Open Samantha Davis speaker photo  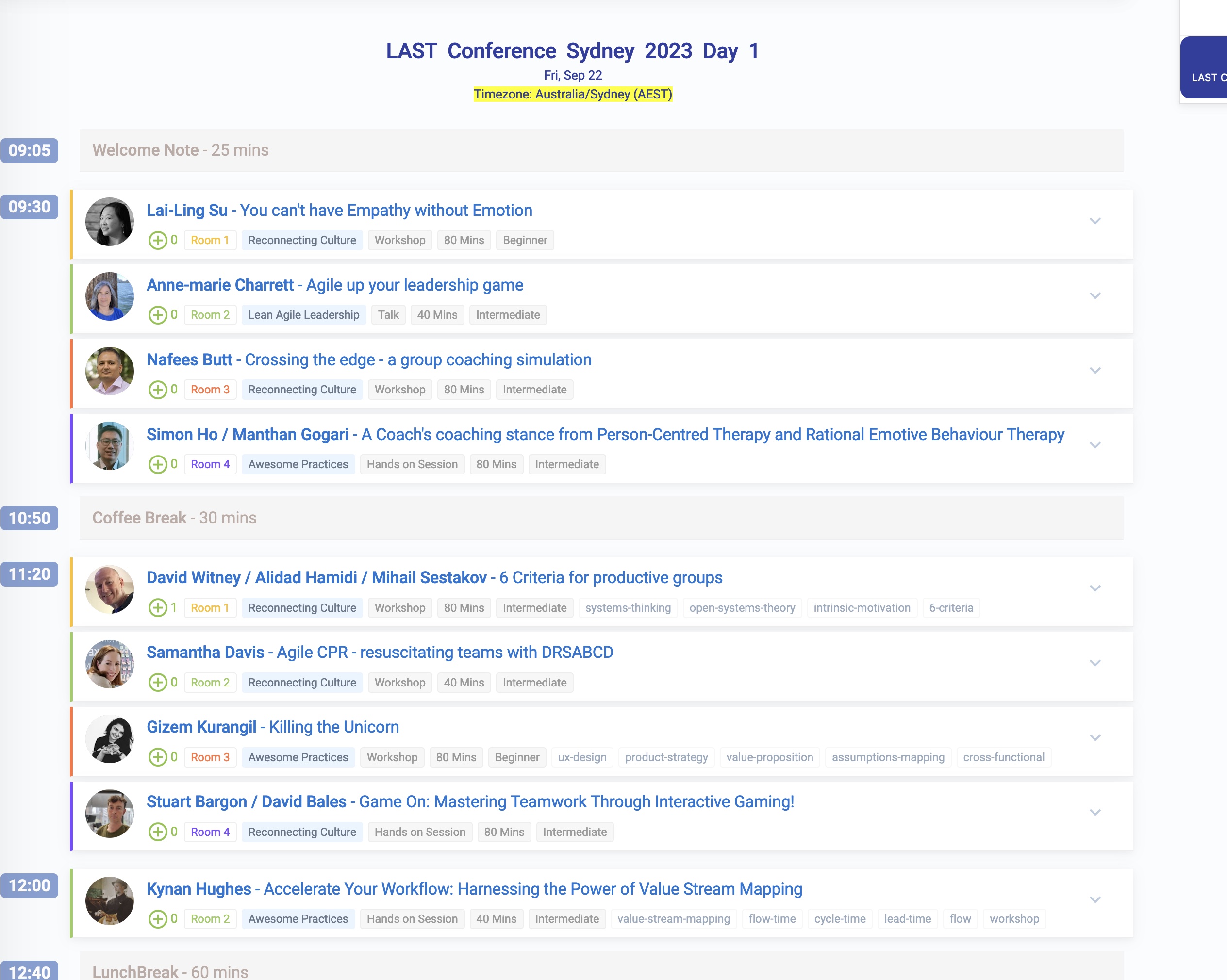pyautogui.click(x=109, y=664)
